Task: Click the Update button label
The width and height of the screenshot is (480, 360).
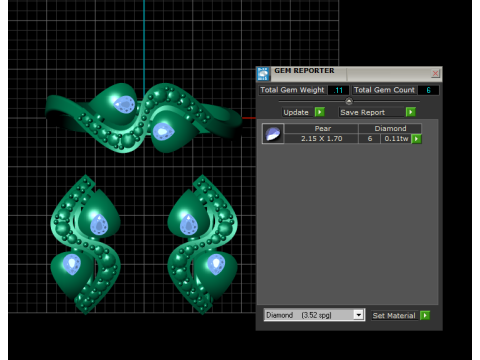Action: point(296,112)
